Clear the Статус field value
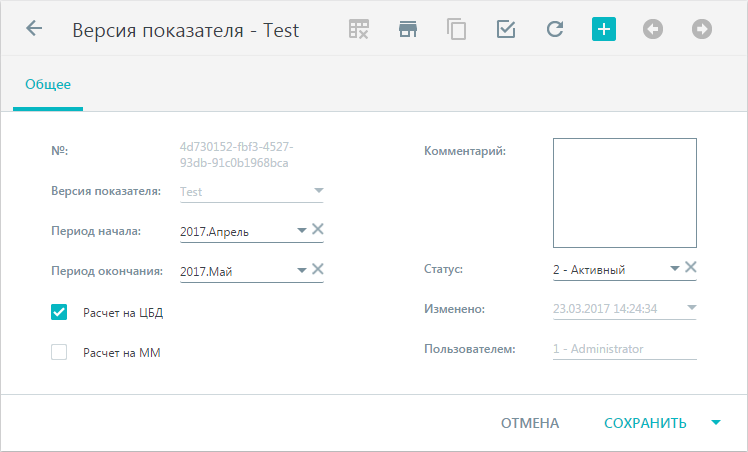This screenshot has height=452, width=748. click(691, 267)
